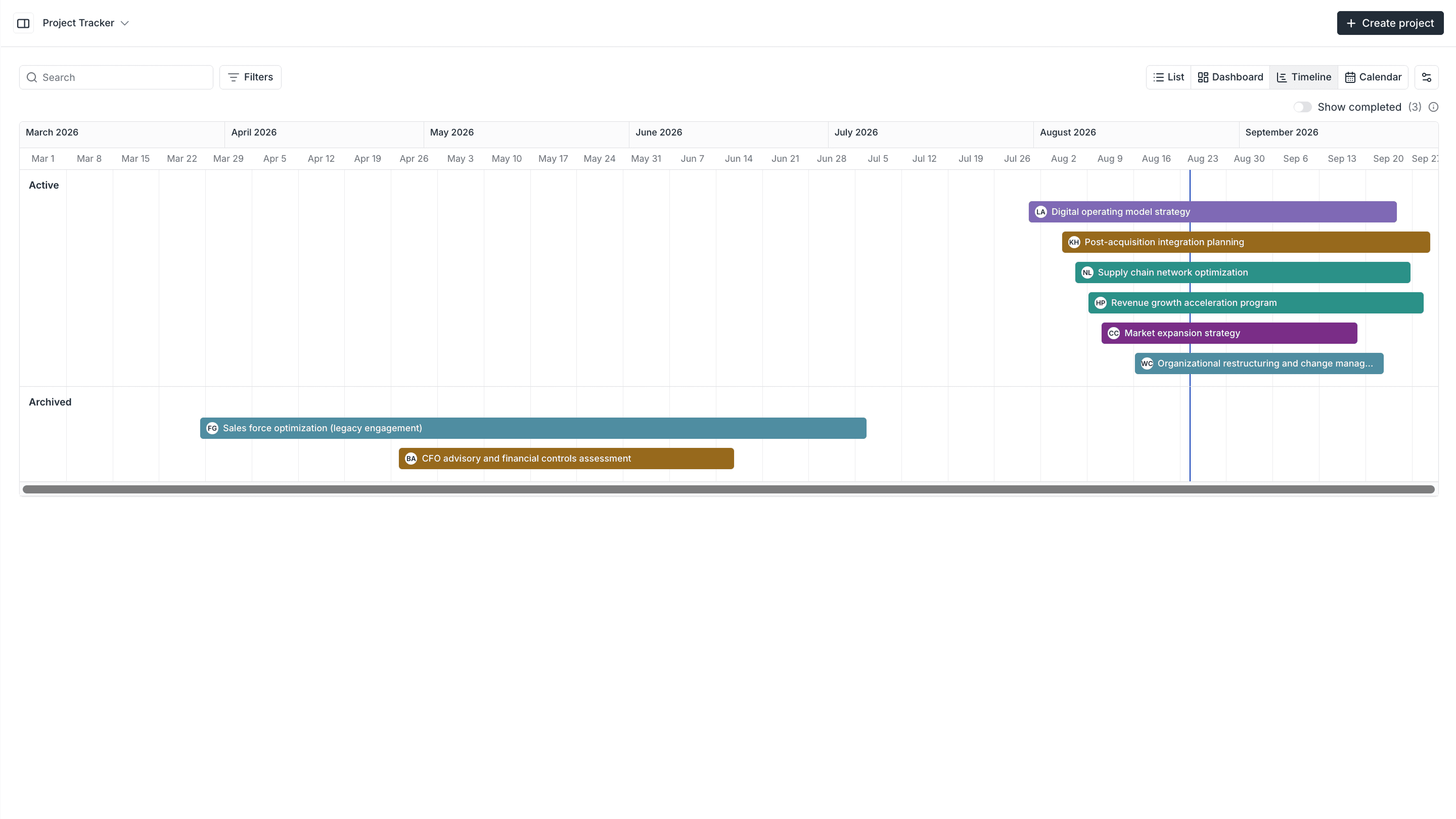Toggle the sidebar panel icon

[x=23, y=23]
